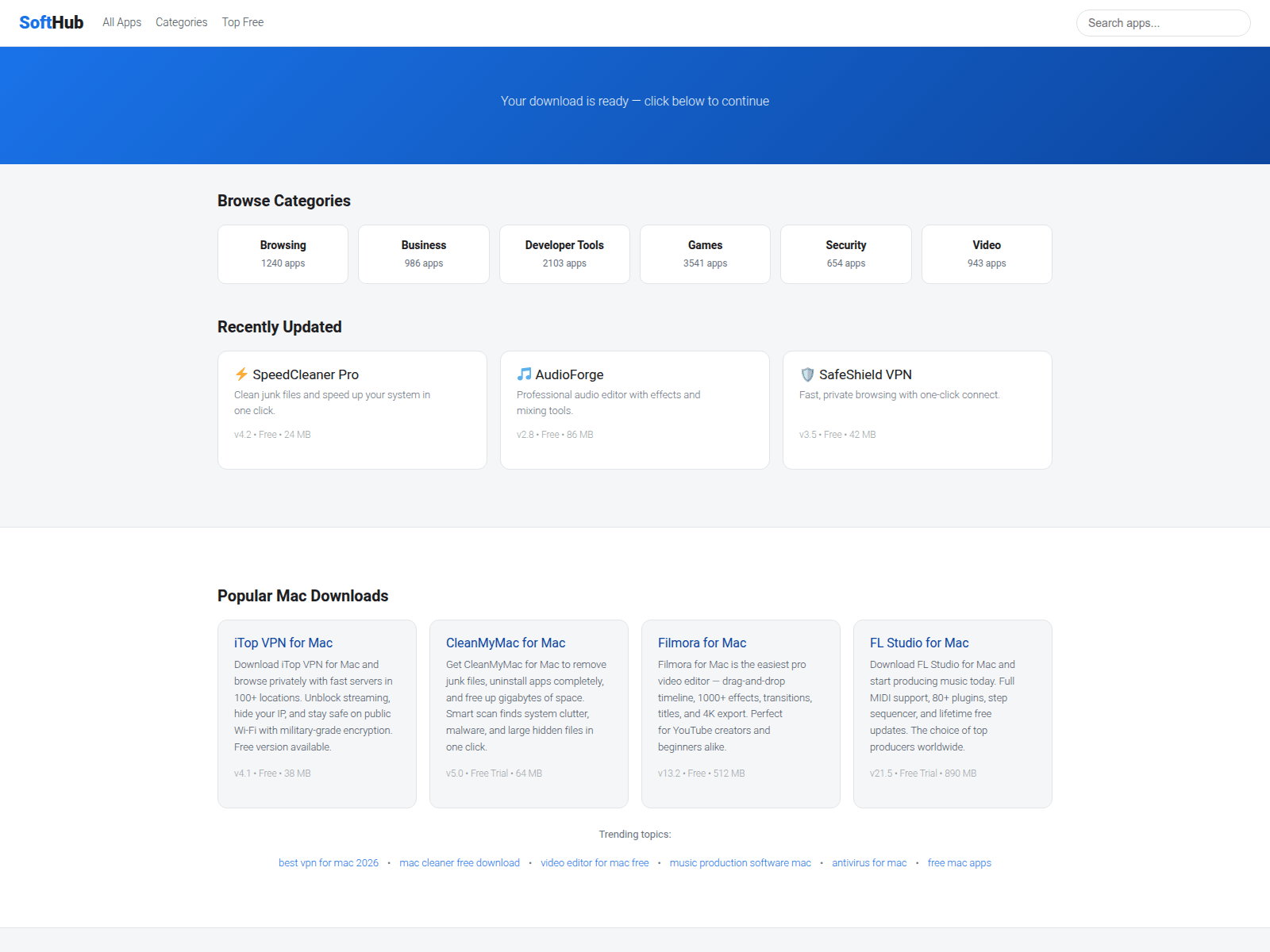Click the 'v5.0 • Free Trial • 64 MB' text
Viewport: 1270px width, 952px height.
(494, 773)
